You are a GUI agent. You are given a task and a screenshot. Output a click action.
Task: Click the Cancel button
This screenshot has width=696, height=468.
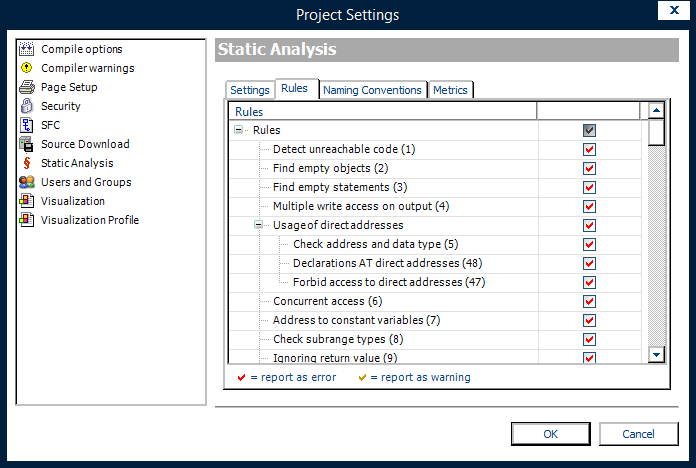click(638, 434)
